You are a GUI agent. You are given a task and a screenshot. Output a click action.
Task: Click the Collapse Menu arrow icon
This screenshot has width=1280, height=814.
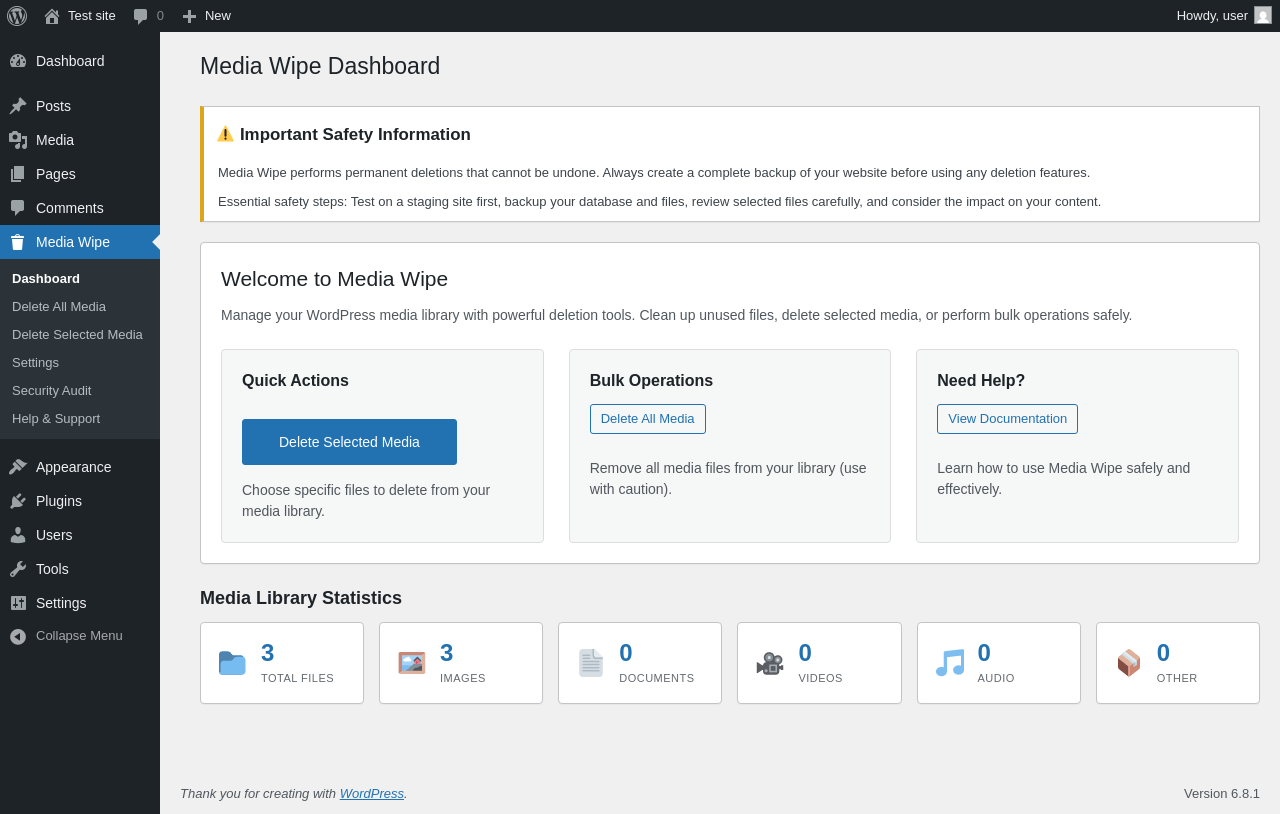(x=18, y=636)
